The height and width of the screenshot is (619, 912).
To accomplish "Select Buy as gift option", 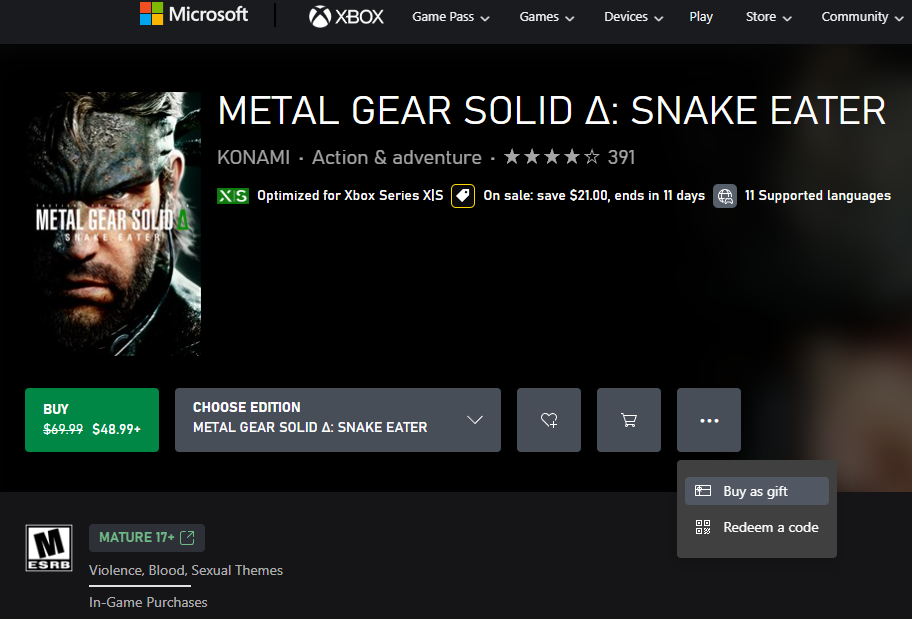I will coord(757,491).
